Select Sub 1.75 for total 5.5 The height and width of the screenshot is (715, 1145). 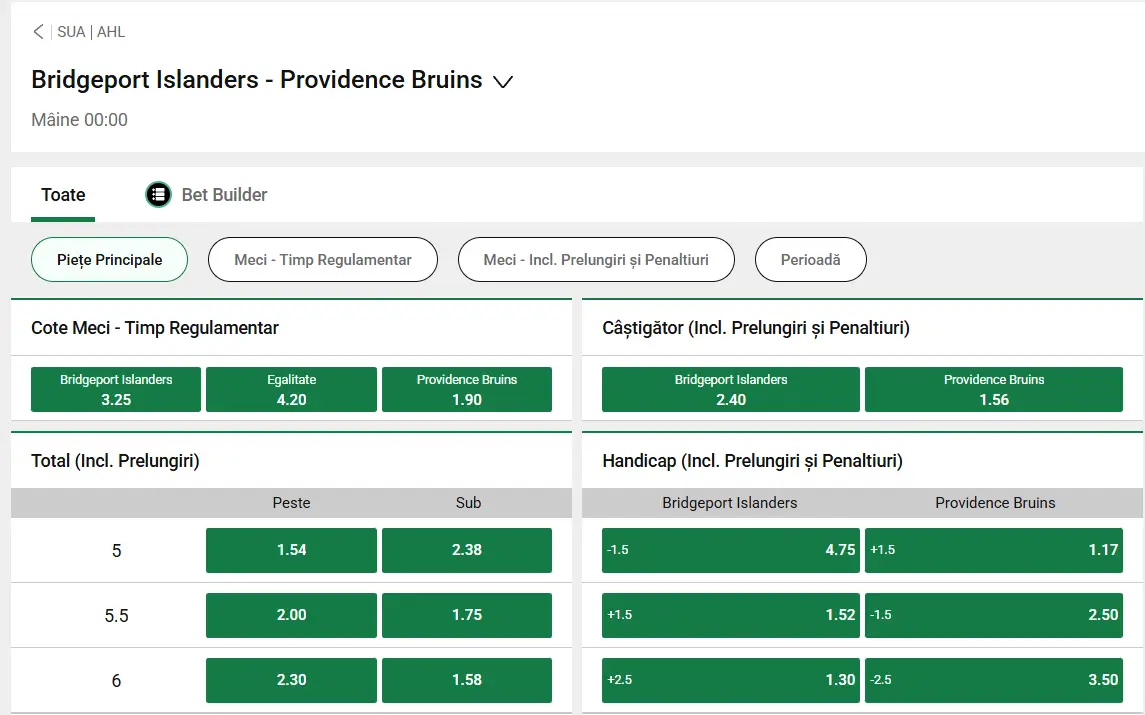point(466,615)
